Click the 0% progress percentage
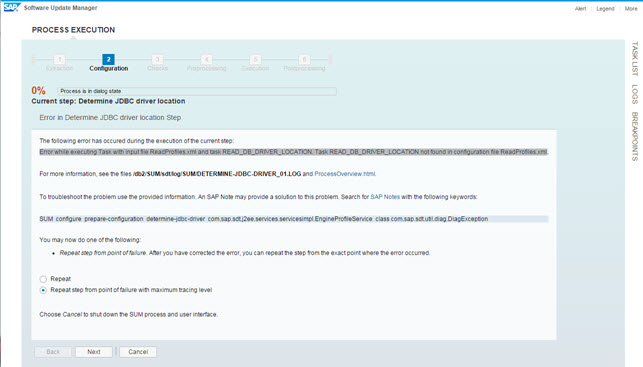 [x=39, y=91]
